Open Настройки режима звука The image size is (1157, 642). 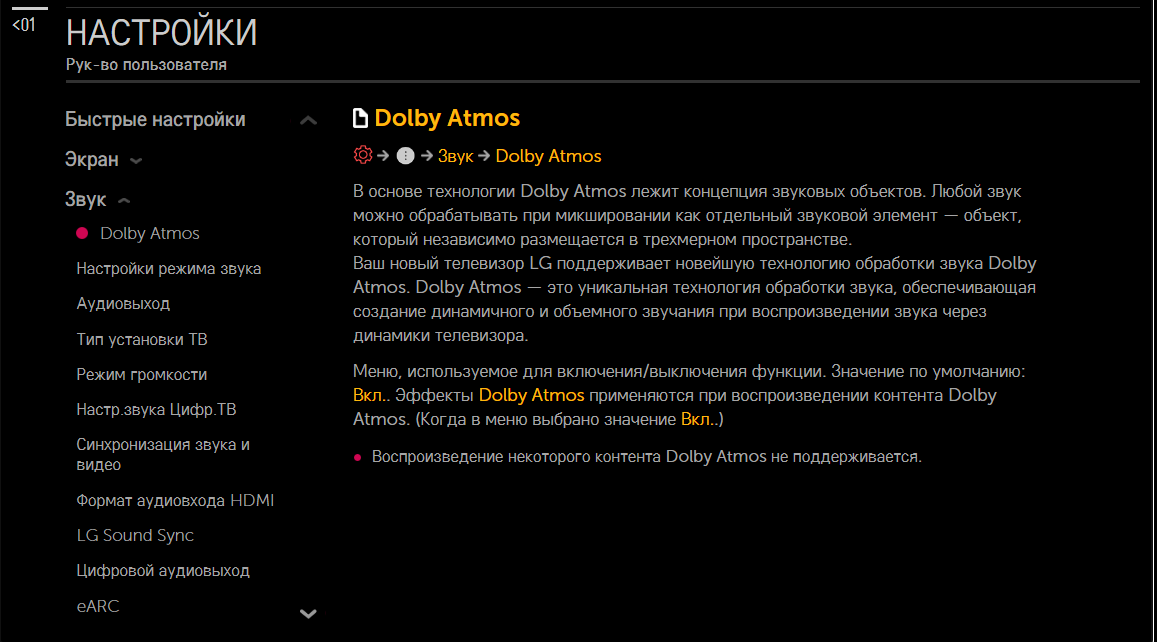coord(168,268)
